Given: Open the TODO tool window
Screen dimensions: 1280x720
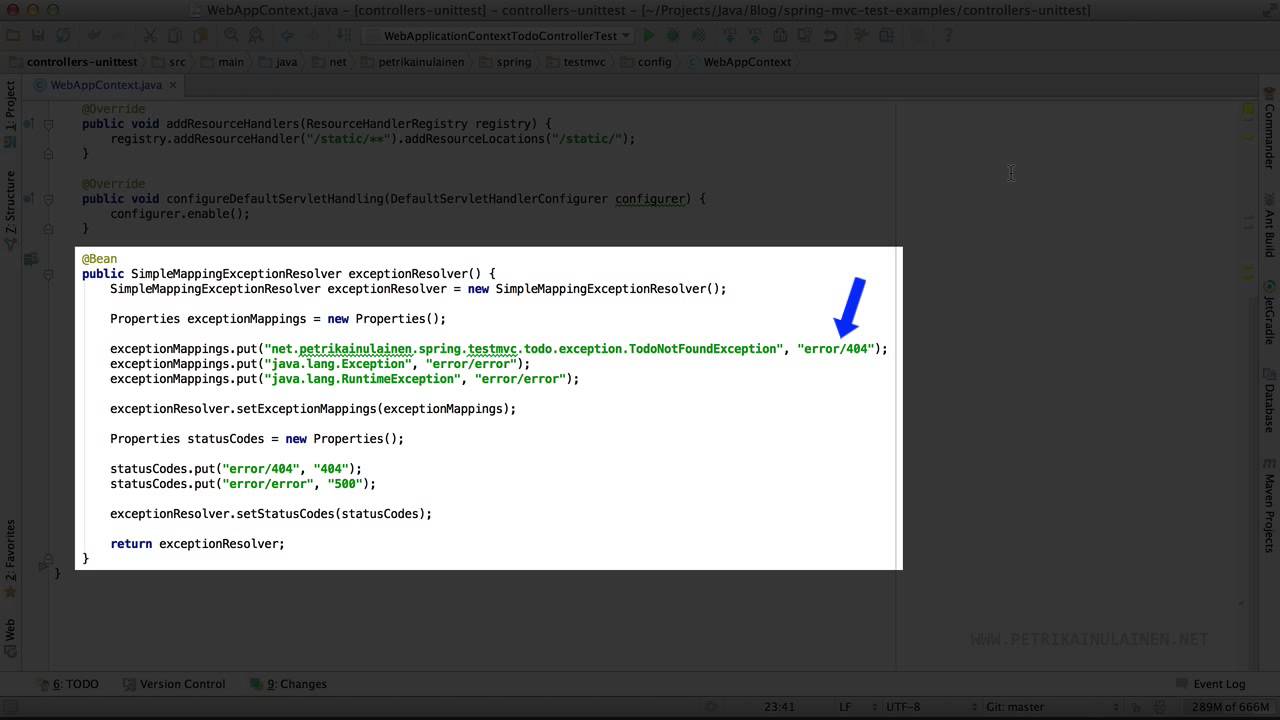Looking at the screenshot, I should [x=68, y=684].
